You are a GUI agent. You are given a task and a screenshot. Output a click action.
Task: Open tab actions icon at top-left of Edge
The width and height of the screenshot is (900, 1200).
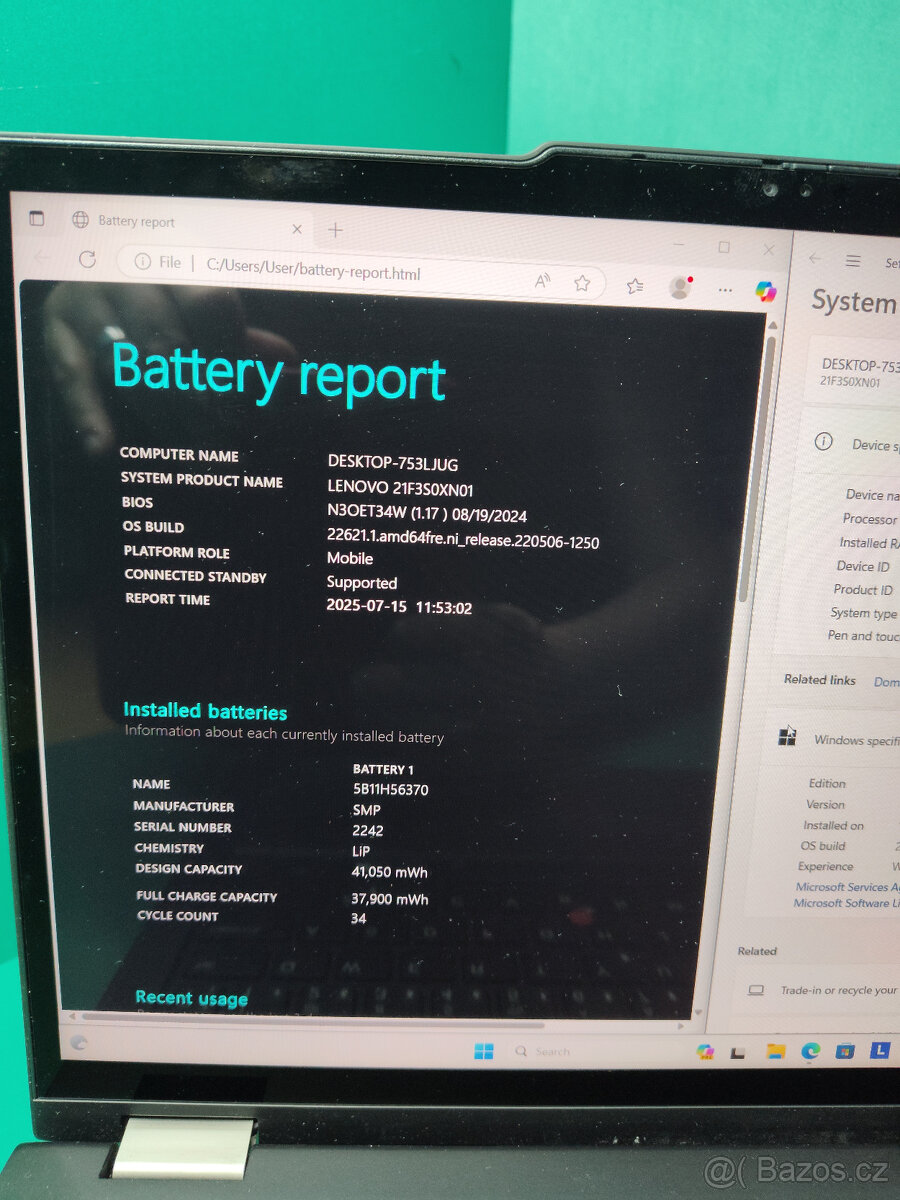38,218
